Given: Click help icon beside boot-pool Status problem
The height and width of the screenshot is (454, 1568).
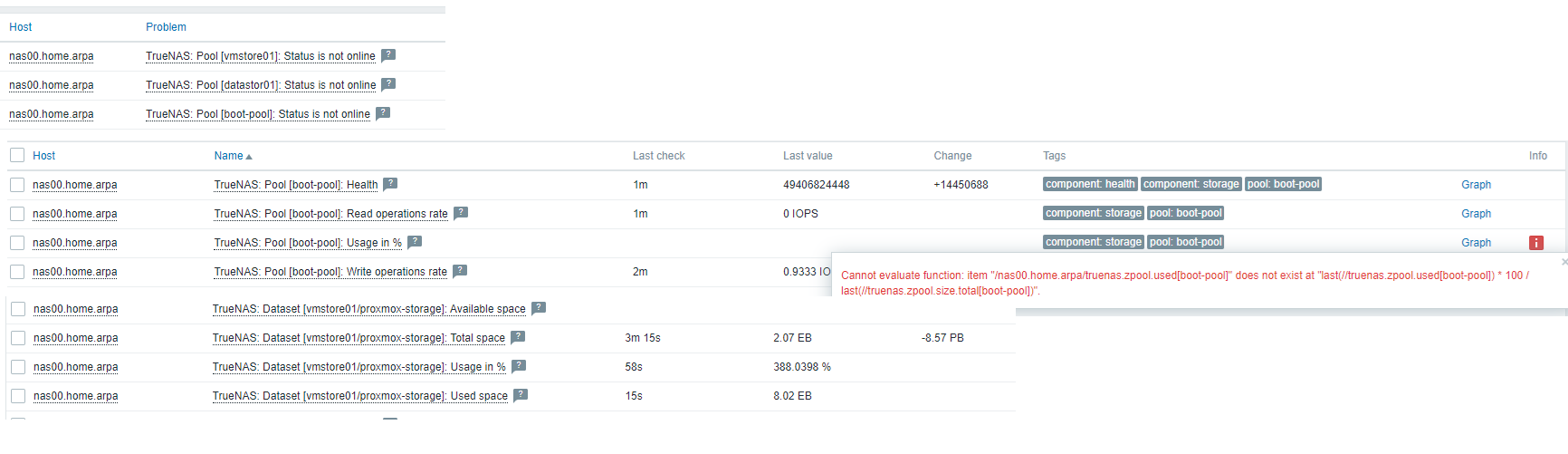Looking at the screenshot, I should click(x=383, y=113).
